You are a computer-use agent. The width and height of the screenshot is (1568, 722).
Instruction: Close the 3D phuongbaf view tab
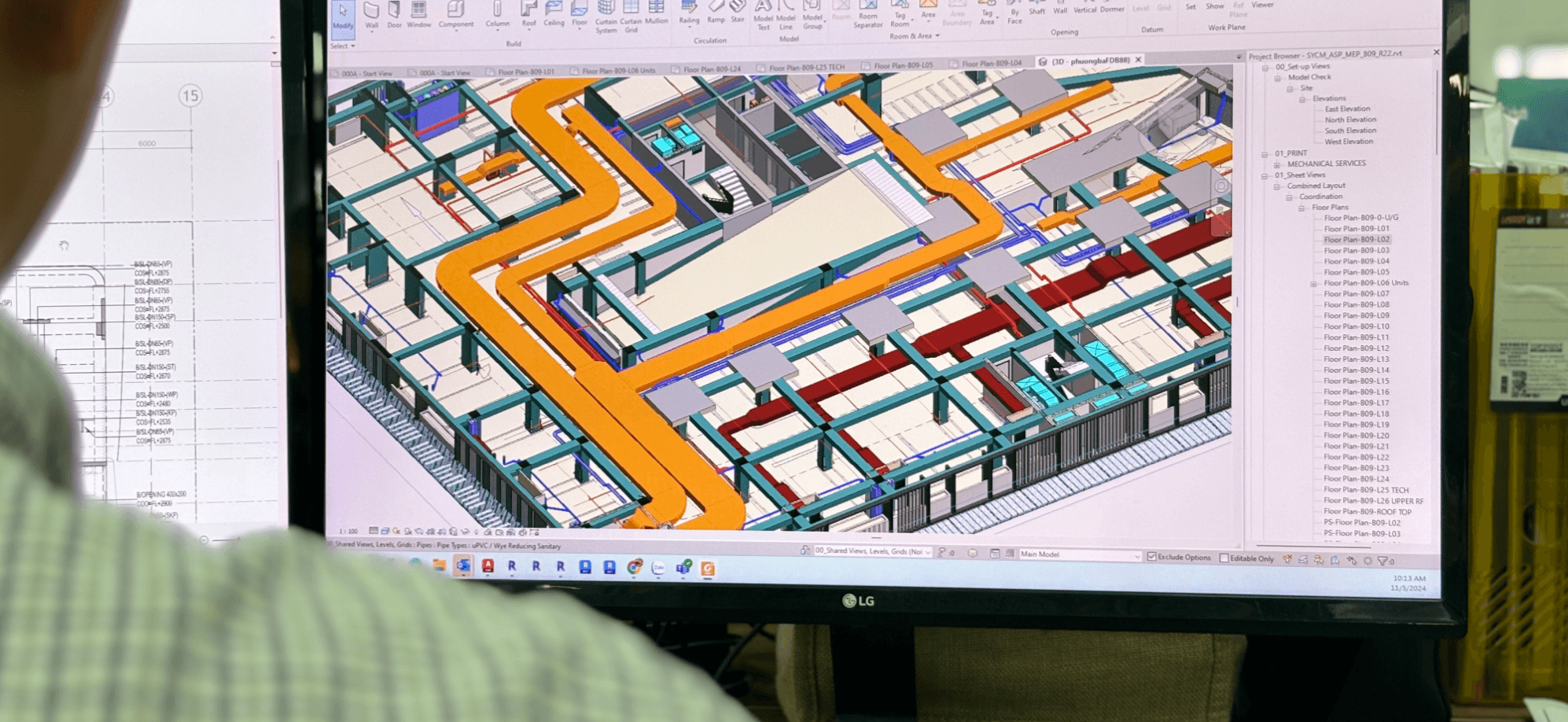pyautogui.click(x=1138, y=60)
